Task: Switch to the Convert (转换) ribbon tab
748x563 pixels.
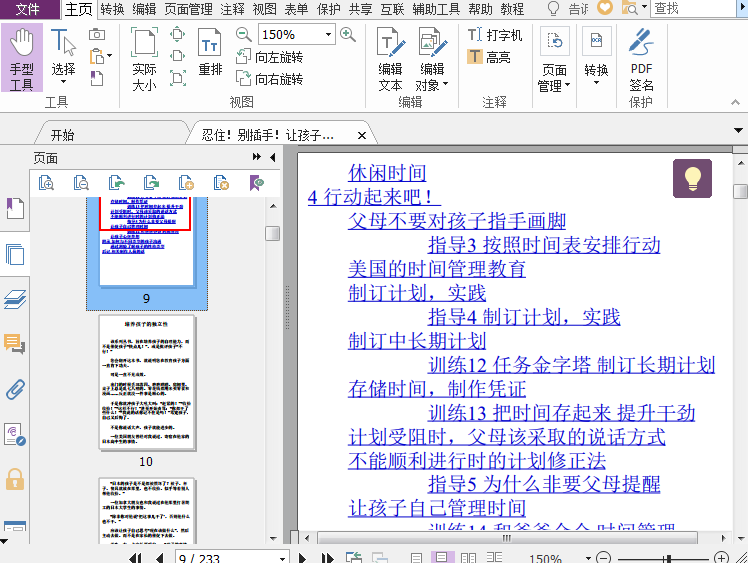Action: pos(112,9)
